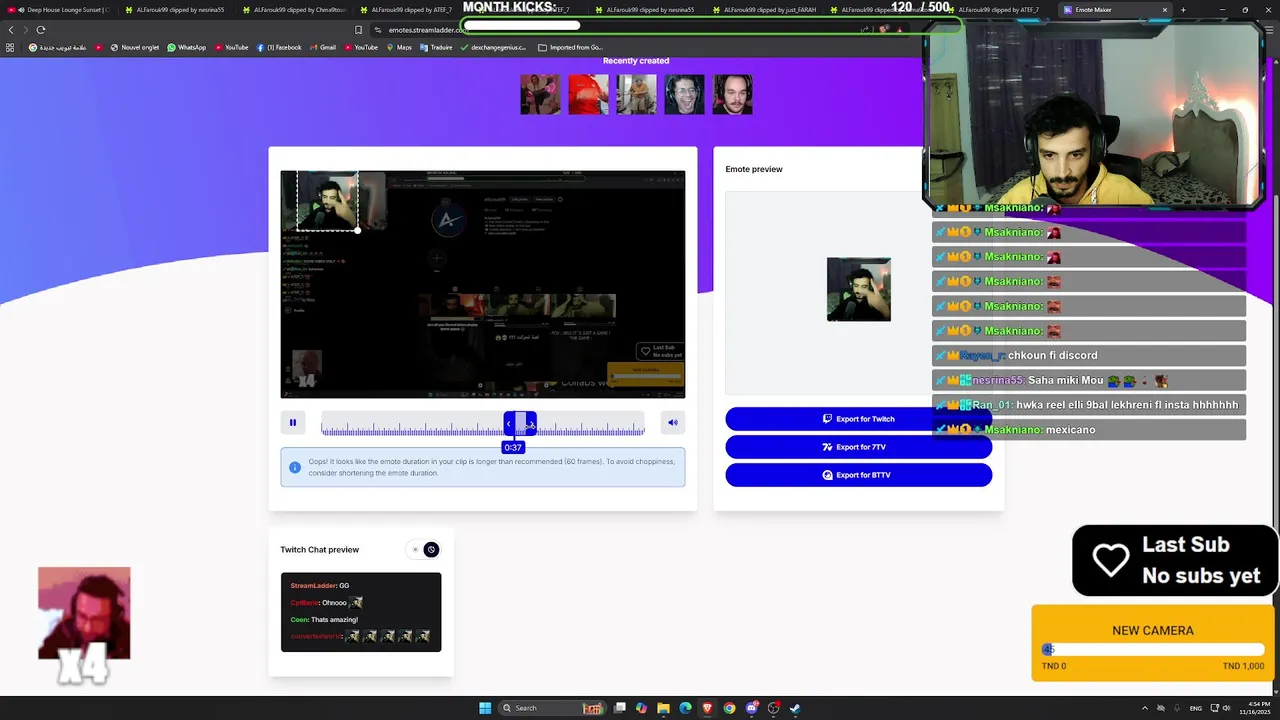This screenshot has width=1280, height=720.
Task: Show hidden system tray icons
Action: (1144, 708)
